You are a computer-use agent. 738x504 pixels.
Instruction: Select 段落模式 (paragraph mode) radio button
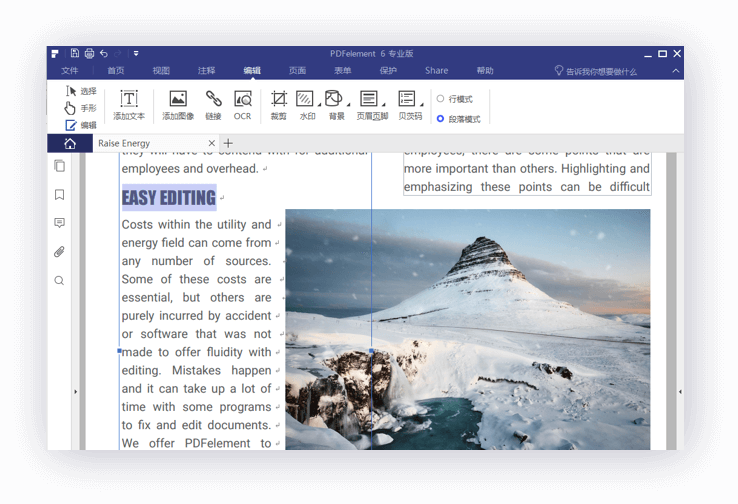click(x=441, y=119)
